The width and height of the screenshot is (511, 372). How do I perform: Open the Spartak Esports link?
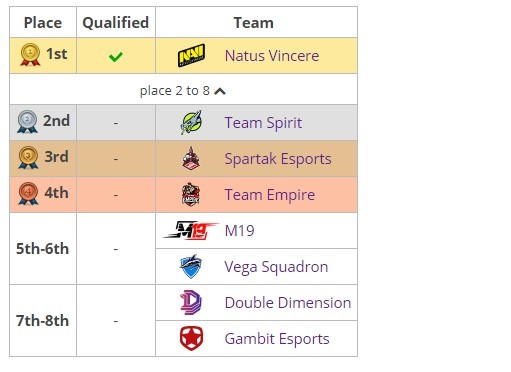pyautogui.click(x=278, y=159)
